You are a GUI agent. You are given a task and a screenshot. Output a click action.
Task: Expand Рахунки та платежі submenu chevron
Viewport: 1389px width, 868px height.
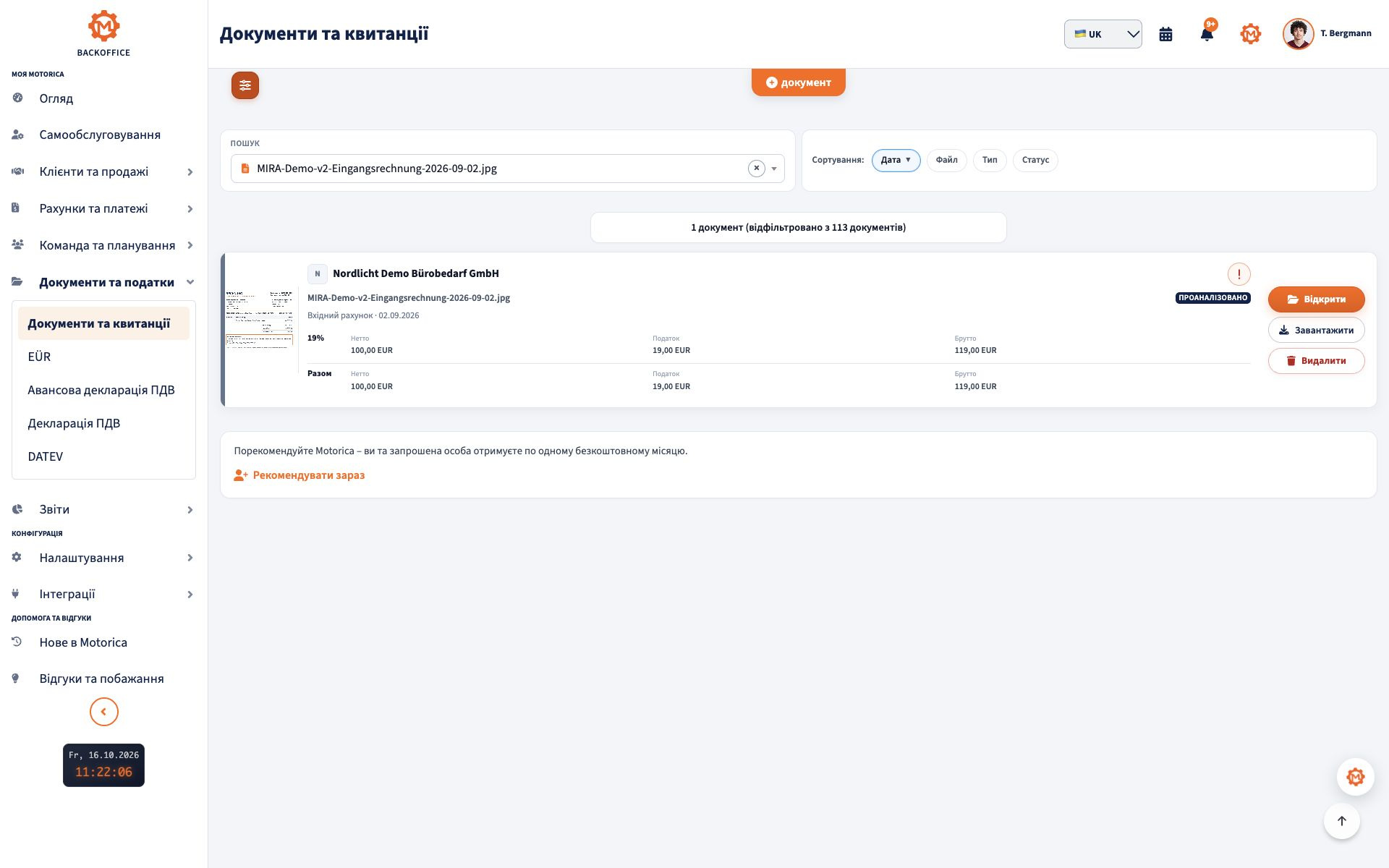click(x=190, y=209)
